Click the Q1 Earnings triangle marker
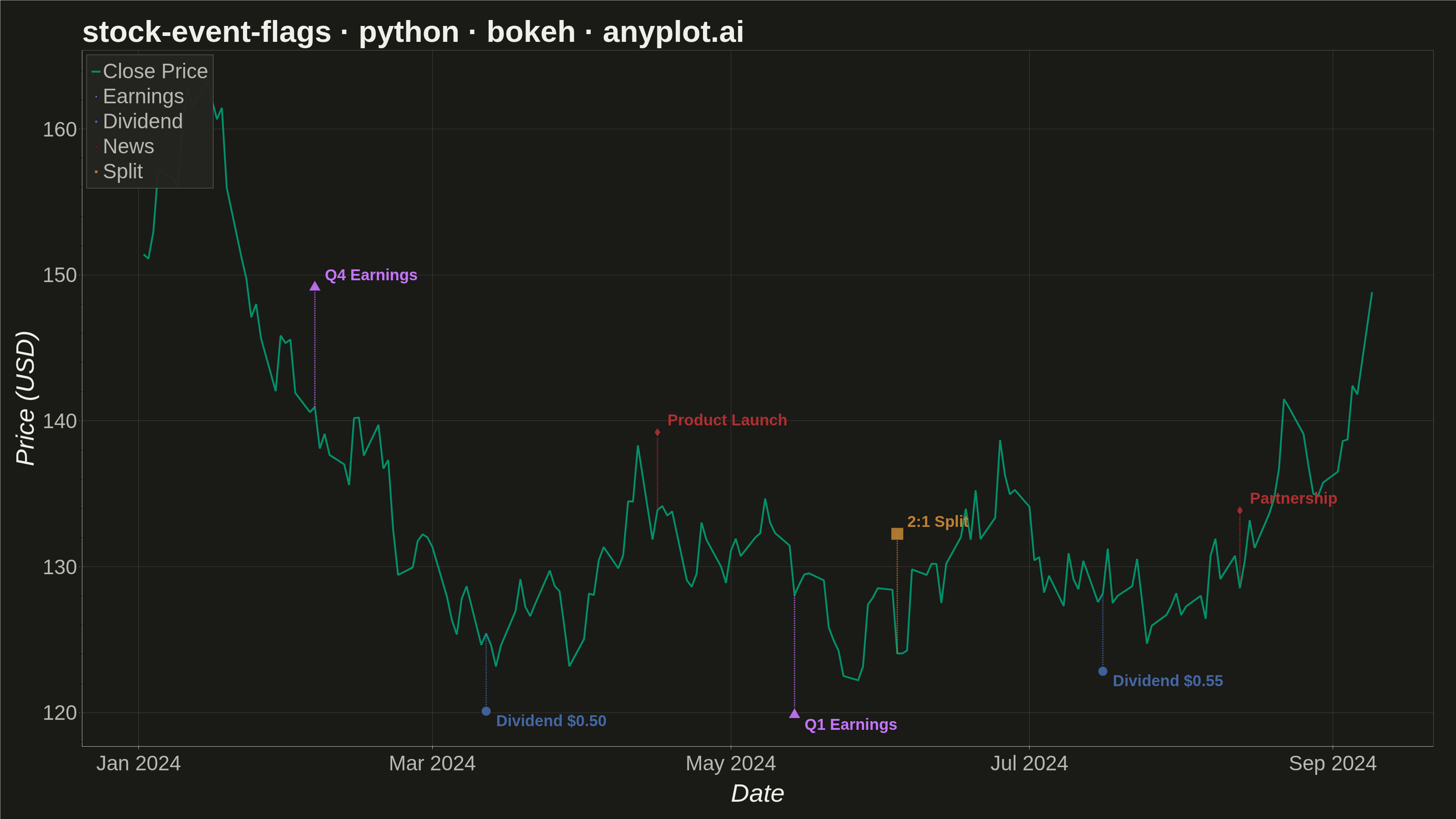 [x=794, y=713]
